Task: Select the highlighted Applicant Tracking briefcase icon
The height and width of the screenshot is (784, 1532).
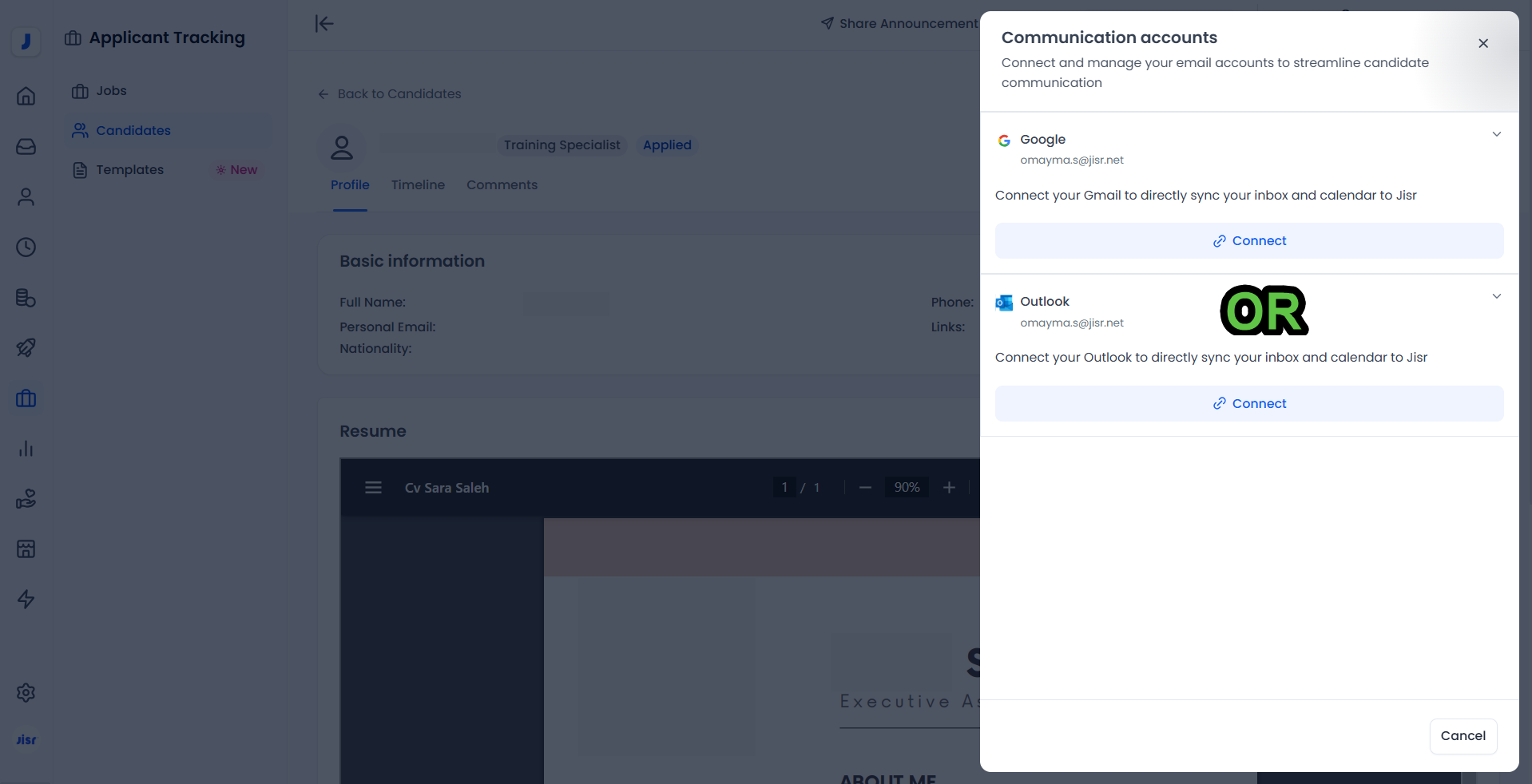Action: [26, 398]
